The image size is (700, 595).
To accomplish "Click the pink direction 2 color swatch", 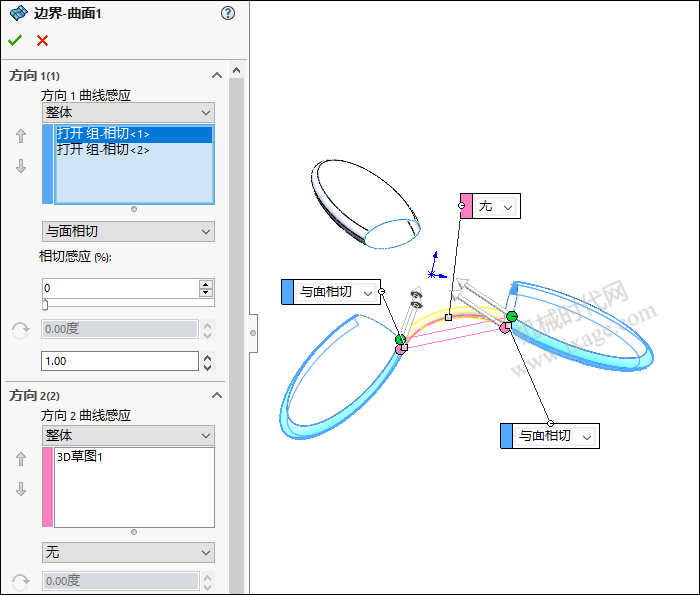I will [x=47, y=487].
